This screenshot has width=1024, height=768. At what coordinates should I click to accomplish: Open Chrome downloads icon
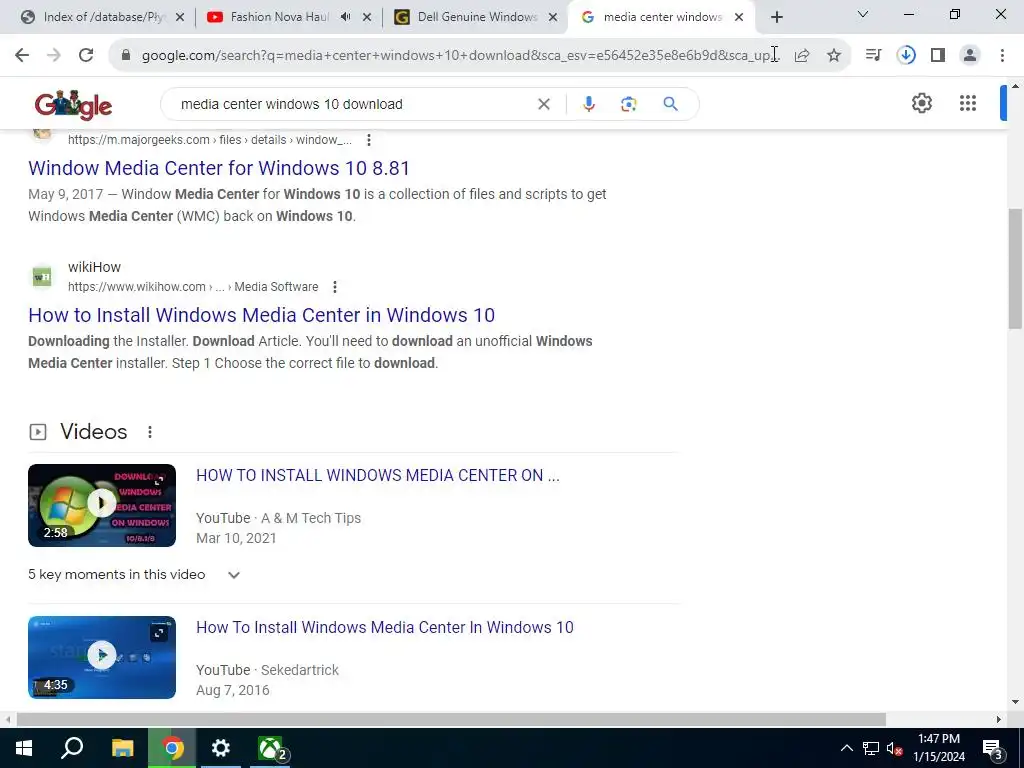(906, 56)
